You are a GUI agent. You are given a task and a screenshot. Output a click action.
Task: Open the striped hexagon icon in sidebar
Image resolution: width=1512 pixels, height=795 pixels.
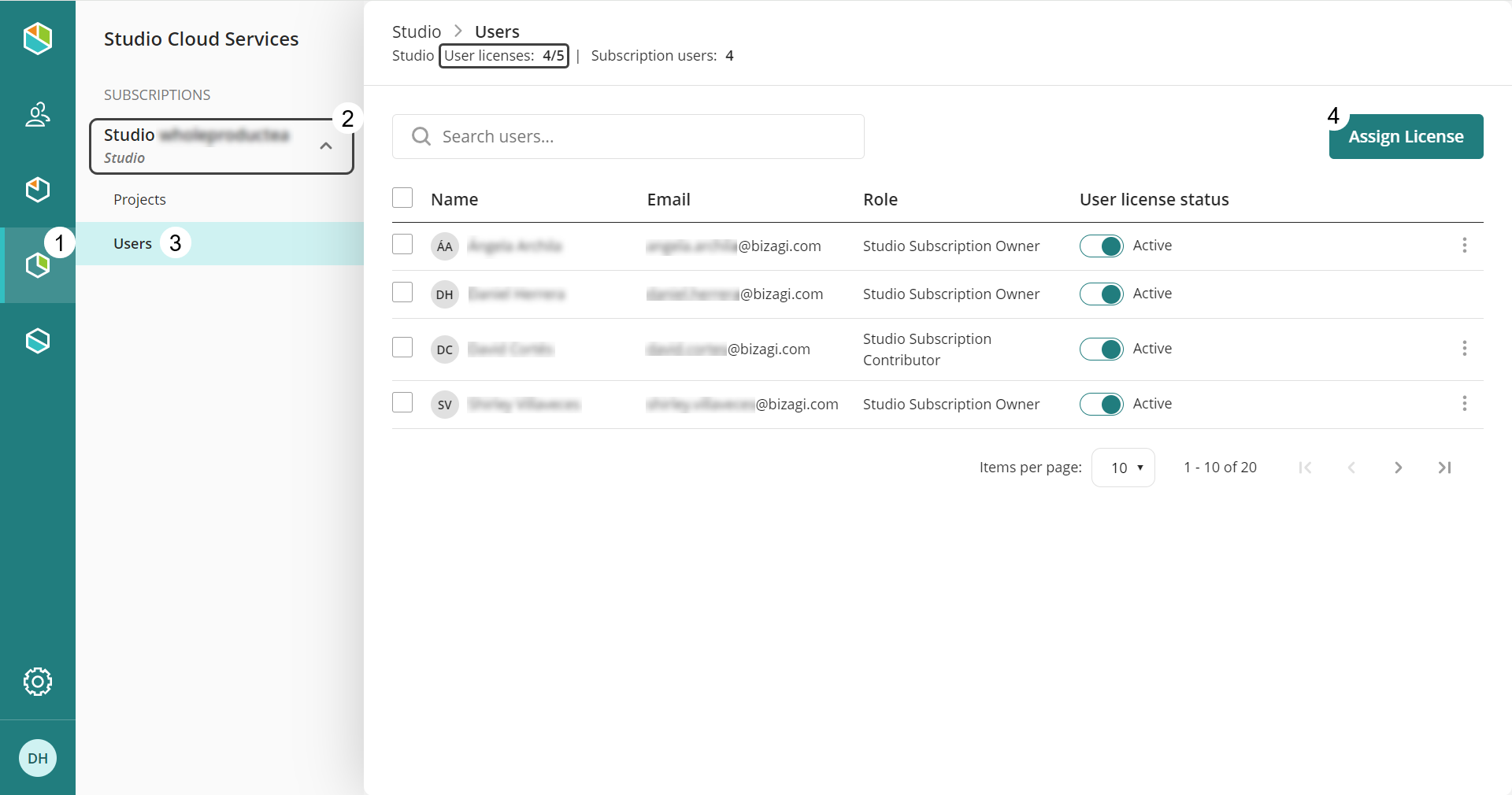point(38,341)
